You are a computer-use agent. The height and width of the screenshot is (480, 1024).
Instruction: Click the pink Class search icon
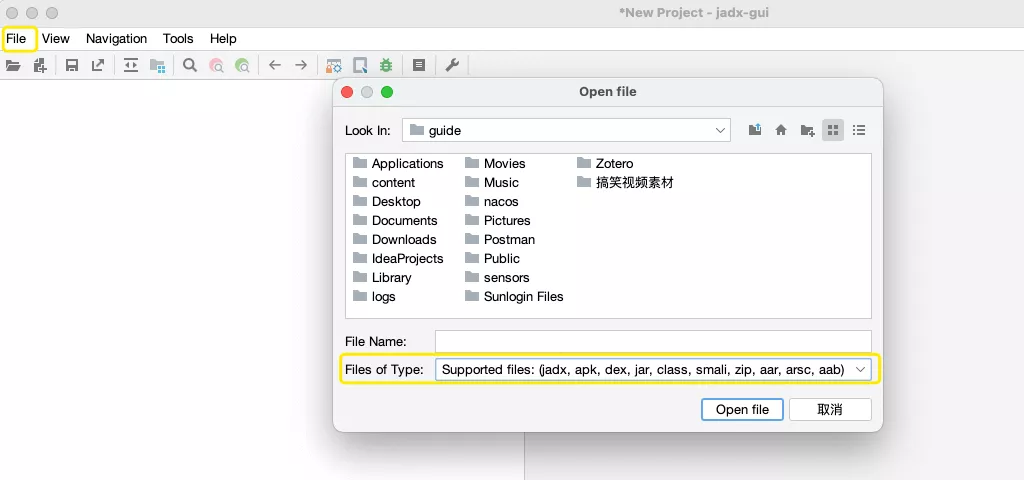216,65
